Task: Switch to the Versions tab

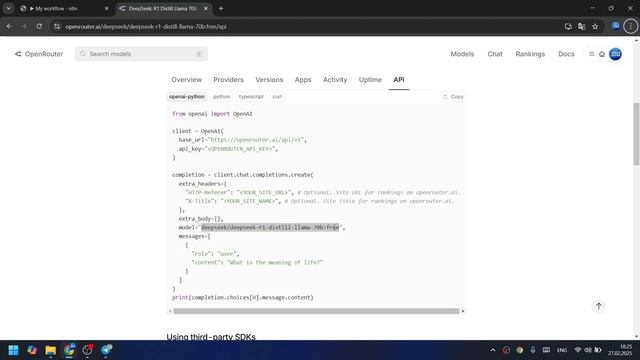Action: click(269, 80)
